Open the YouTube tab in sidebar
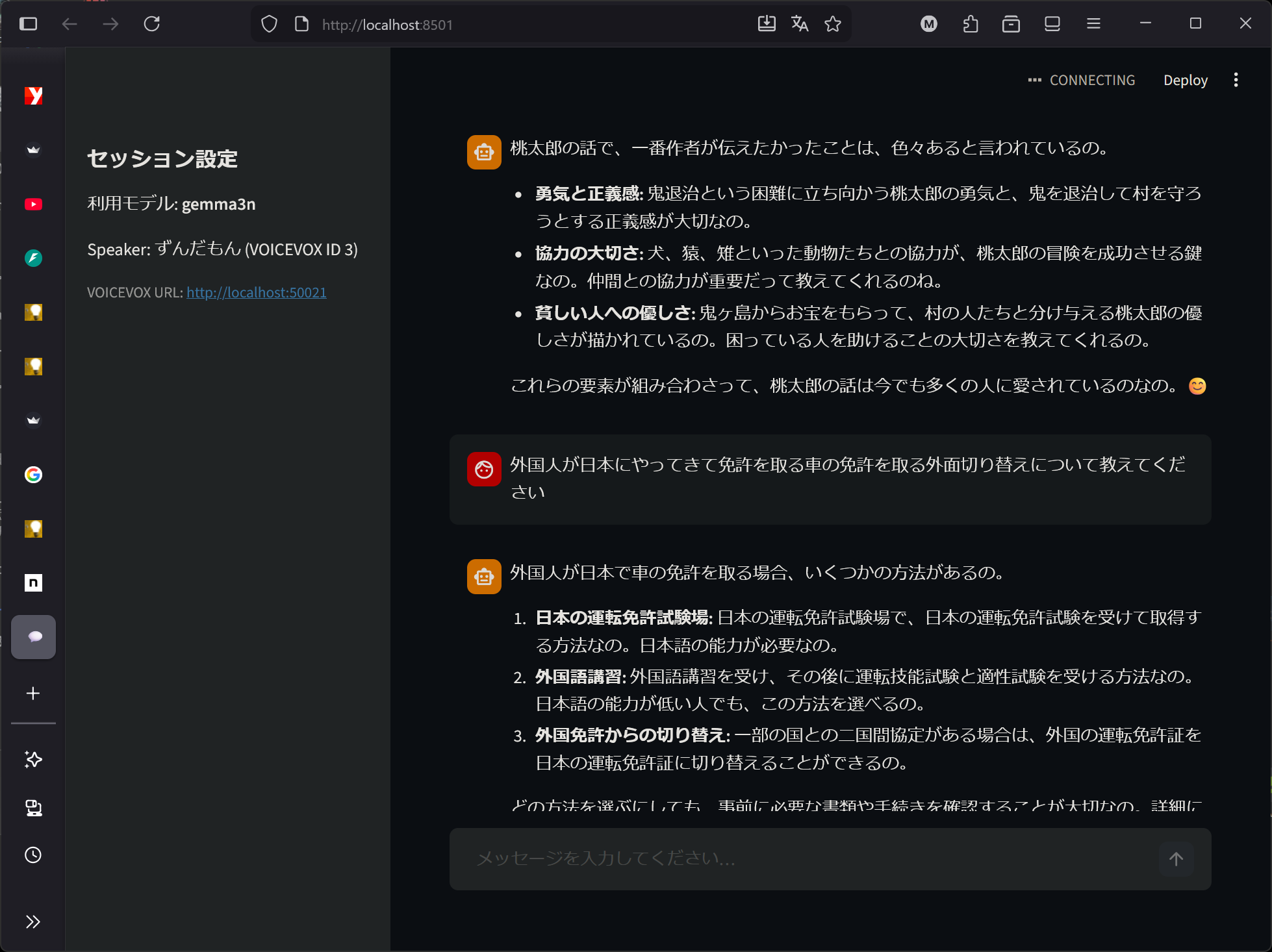Screen dimensions: 1272x952 coord(33,205)
